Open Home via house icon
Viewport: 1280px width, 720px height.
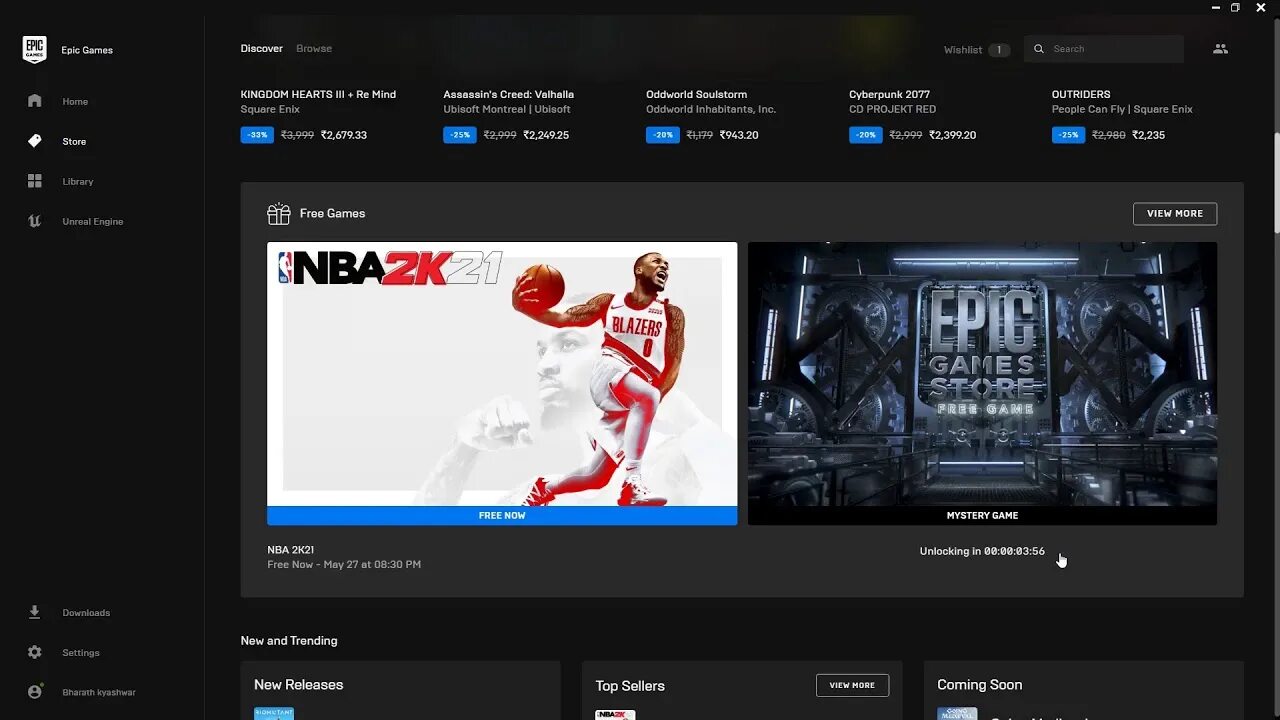35,101
